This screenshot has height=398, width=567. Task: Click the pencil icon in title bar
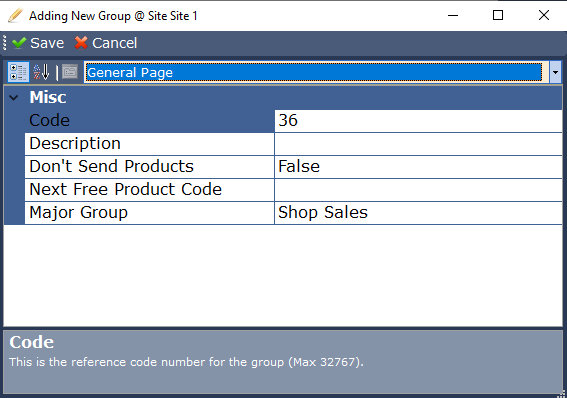pos(15,16)
